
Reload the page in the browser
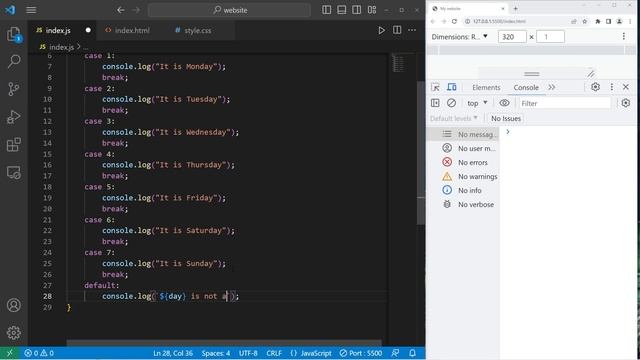[454, 21]
